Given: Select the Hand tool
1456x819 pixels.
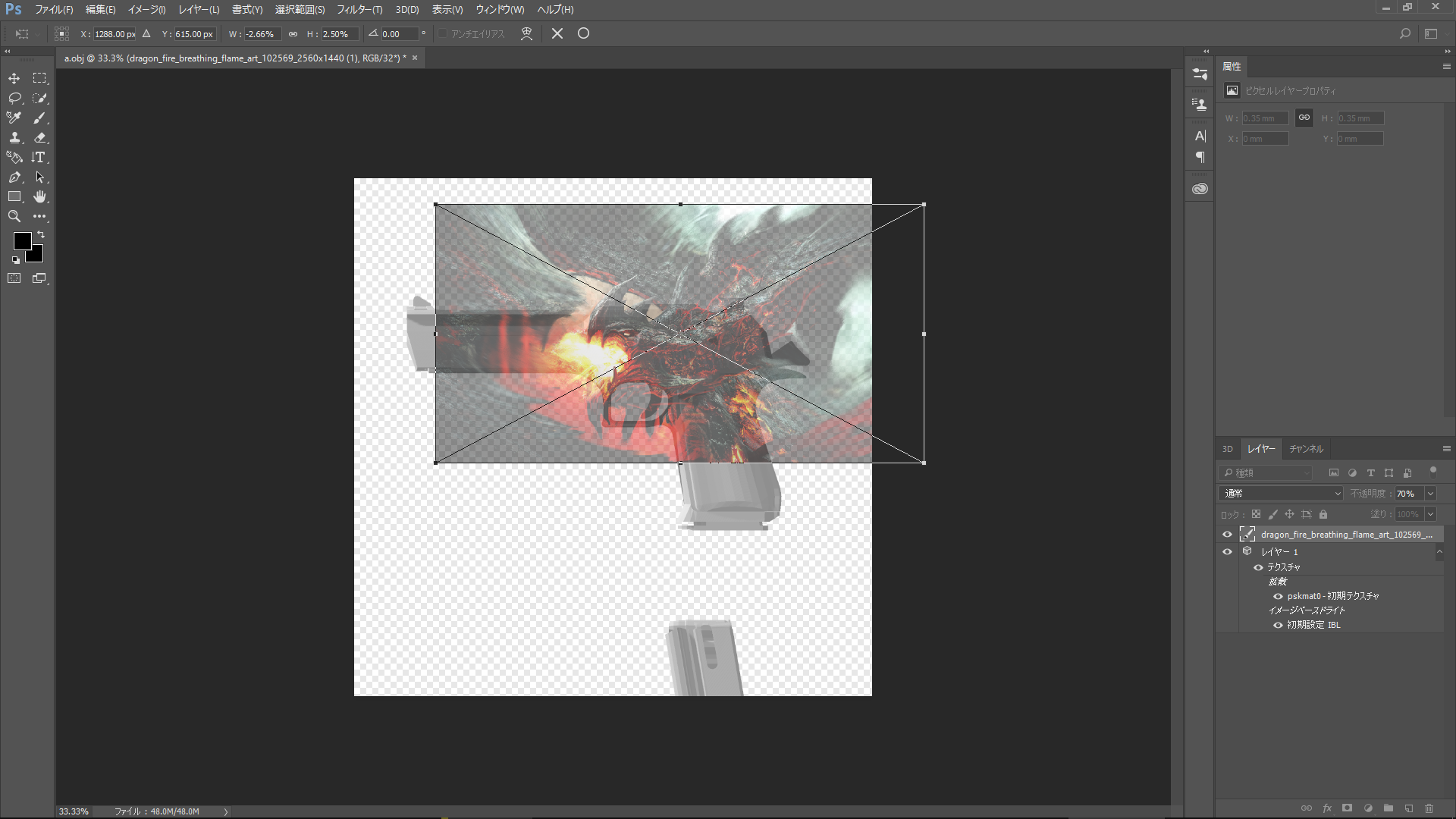Looking at the screenshot, I should (x=39, y=196).
